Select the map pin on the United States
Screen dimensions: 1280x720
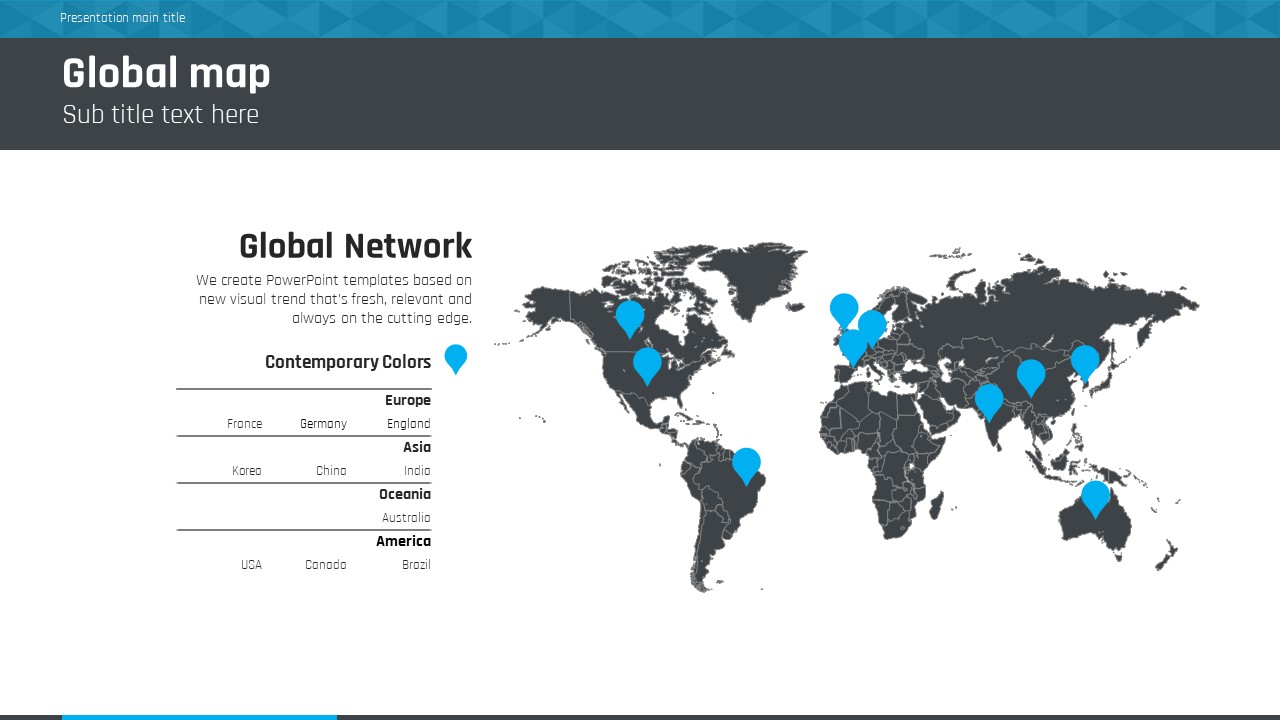click(x=647, y=363)
